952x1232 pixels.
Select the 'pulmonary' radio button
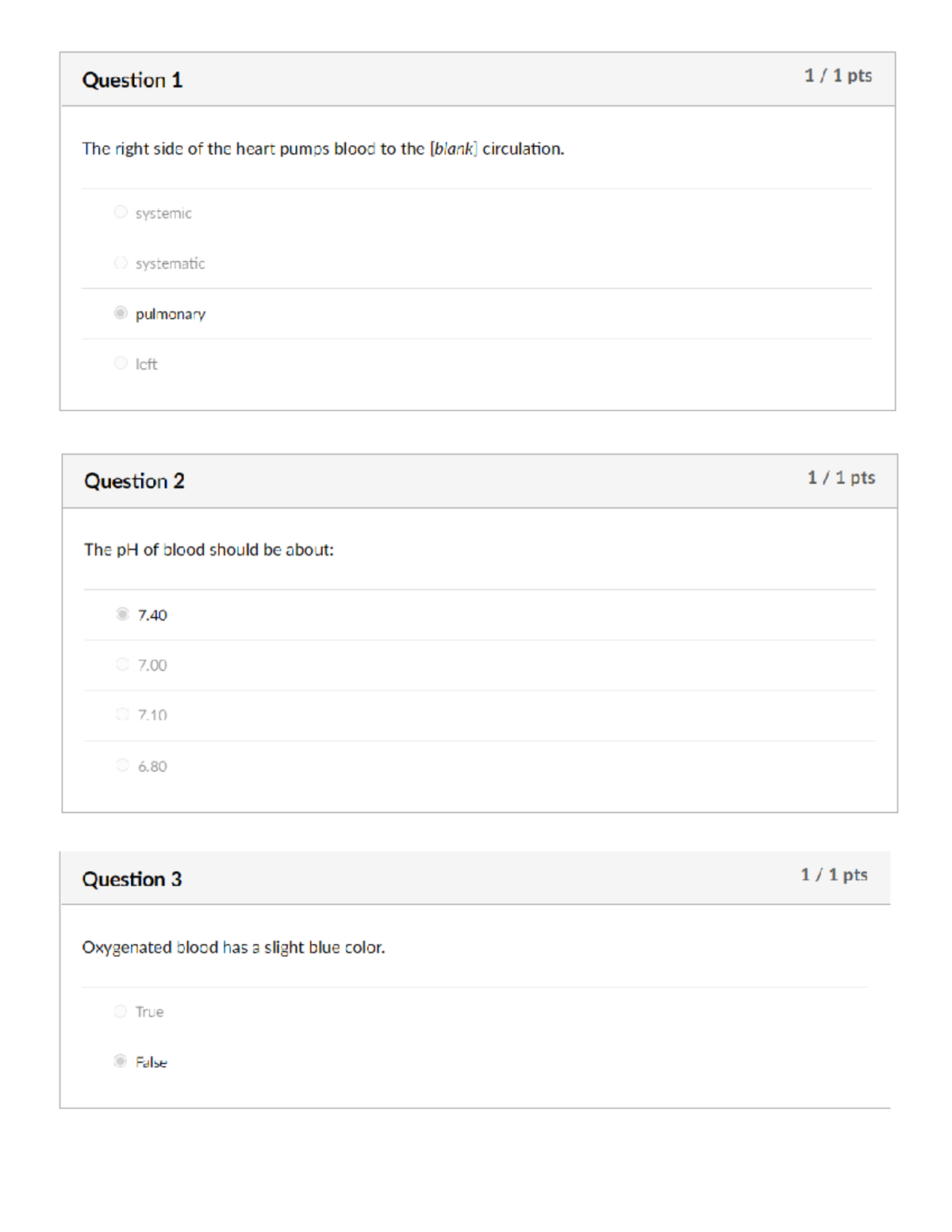tap(121, 313)
